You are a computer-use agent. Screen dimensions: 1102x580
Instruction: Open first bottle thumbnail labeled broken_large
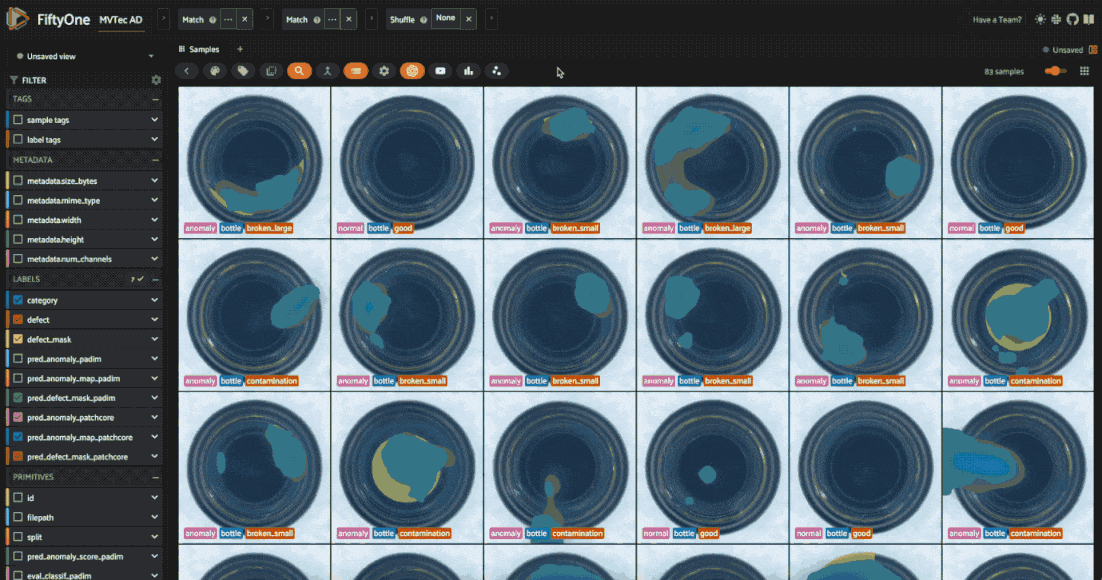pos(254,162)
